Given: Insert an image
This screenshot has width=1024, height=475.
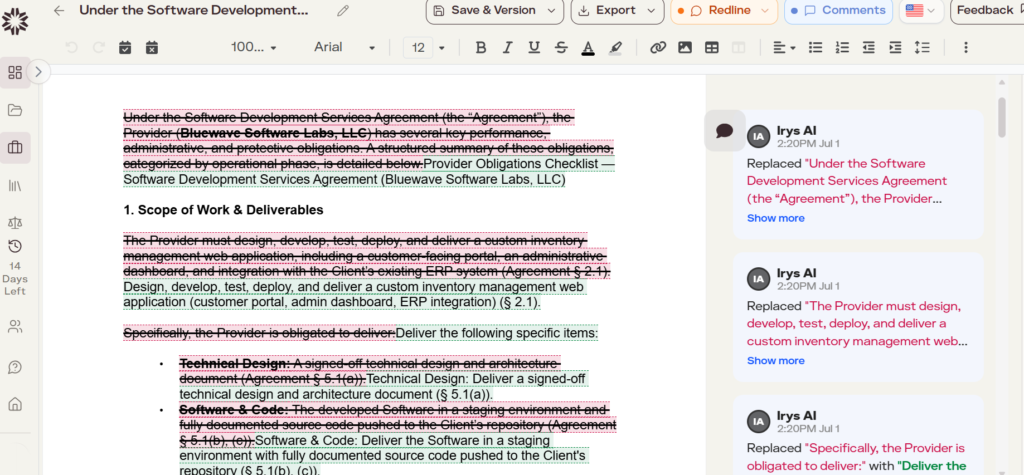Looking at the screenshot, I should 684,48.
